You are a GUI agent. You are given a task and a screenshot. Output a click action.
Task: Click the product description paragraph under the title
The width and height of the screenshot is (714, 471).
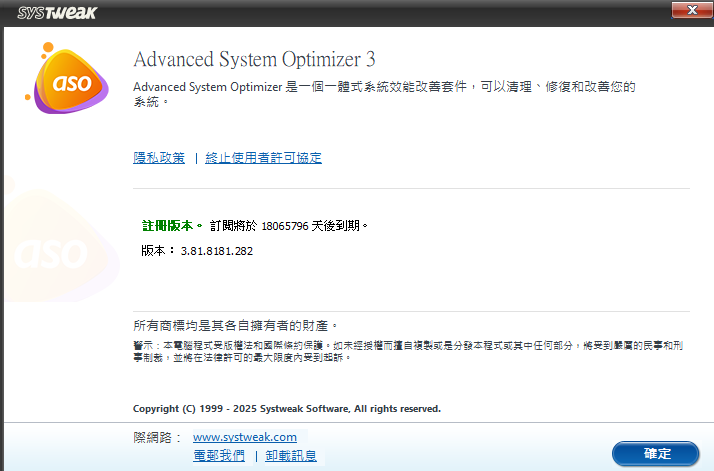pos(384,94)
